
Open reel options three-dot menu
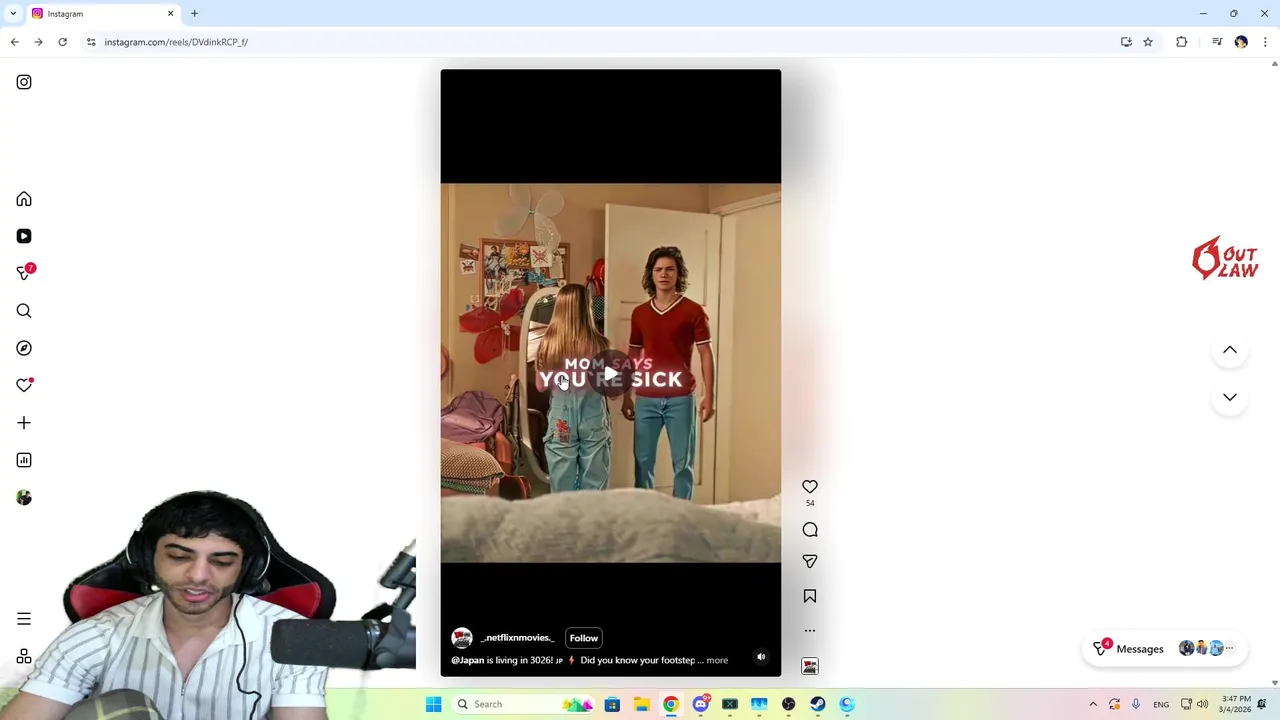pos(810,631)
